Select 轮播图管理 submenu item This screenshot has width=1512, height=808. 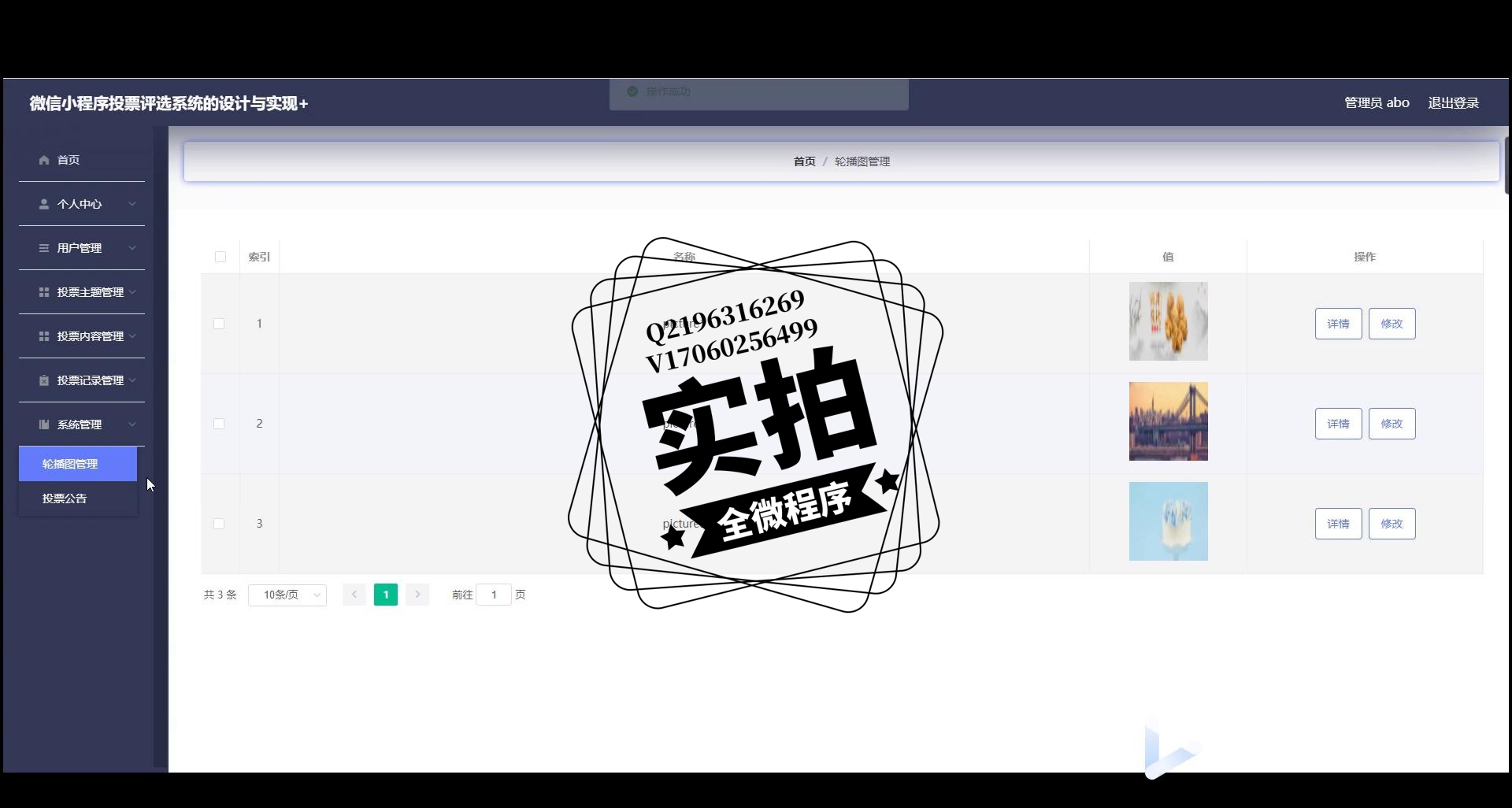tap(78, 464)
